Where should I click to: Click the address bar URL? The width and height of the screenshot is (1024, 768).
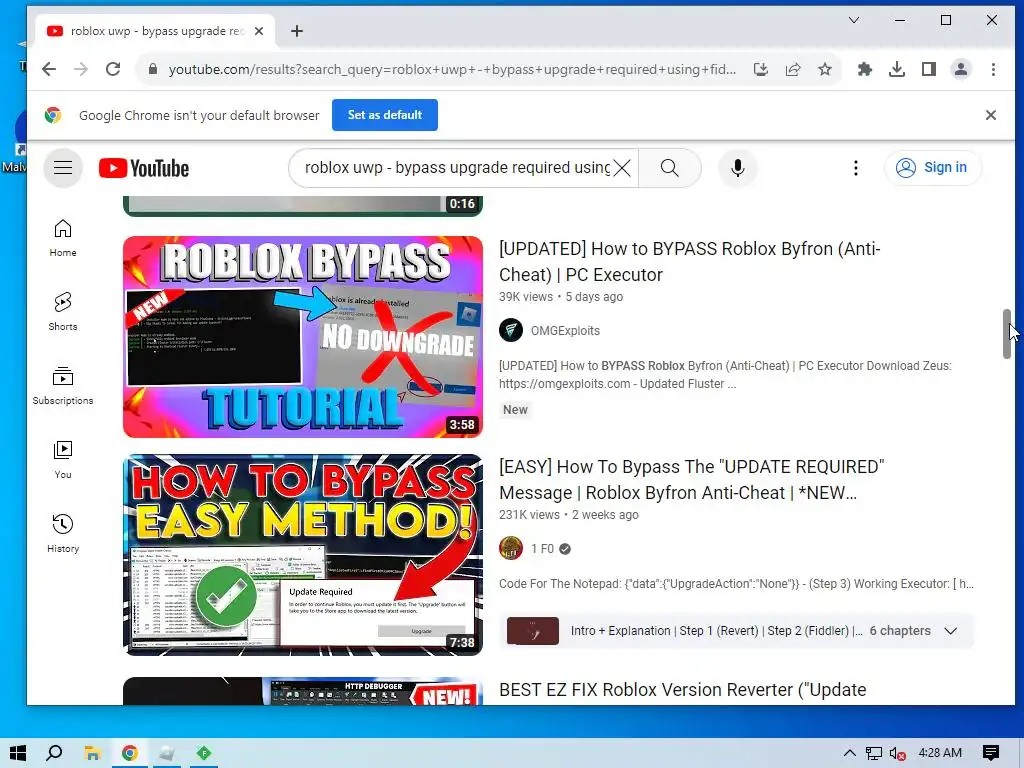pyautogui.click(x=452, y=69)
